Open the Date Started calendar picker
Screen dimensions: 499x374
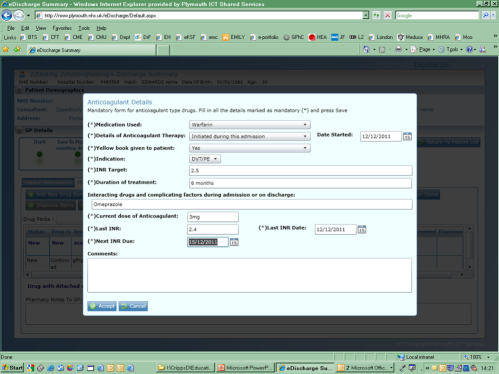point(407,136)
